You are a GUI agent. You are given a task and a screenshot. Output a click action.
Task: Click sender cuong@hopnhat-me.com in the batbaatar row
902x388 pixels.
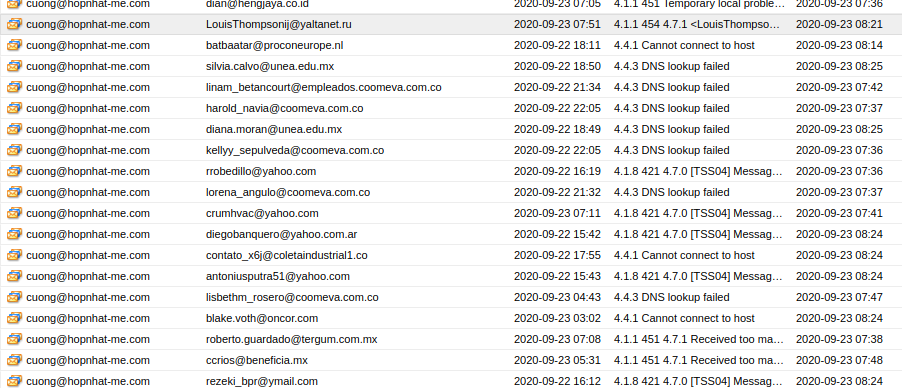88,45
